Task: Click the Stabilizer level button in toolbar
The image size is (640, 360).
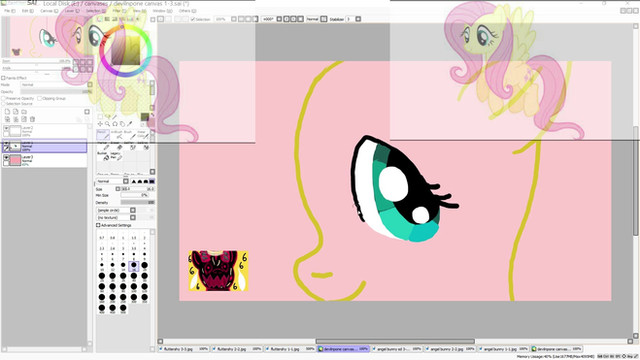Action: point(350,19)
